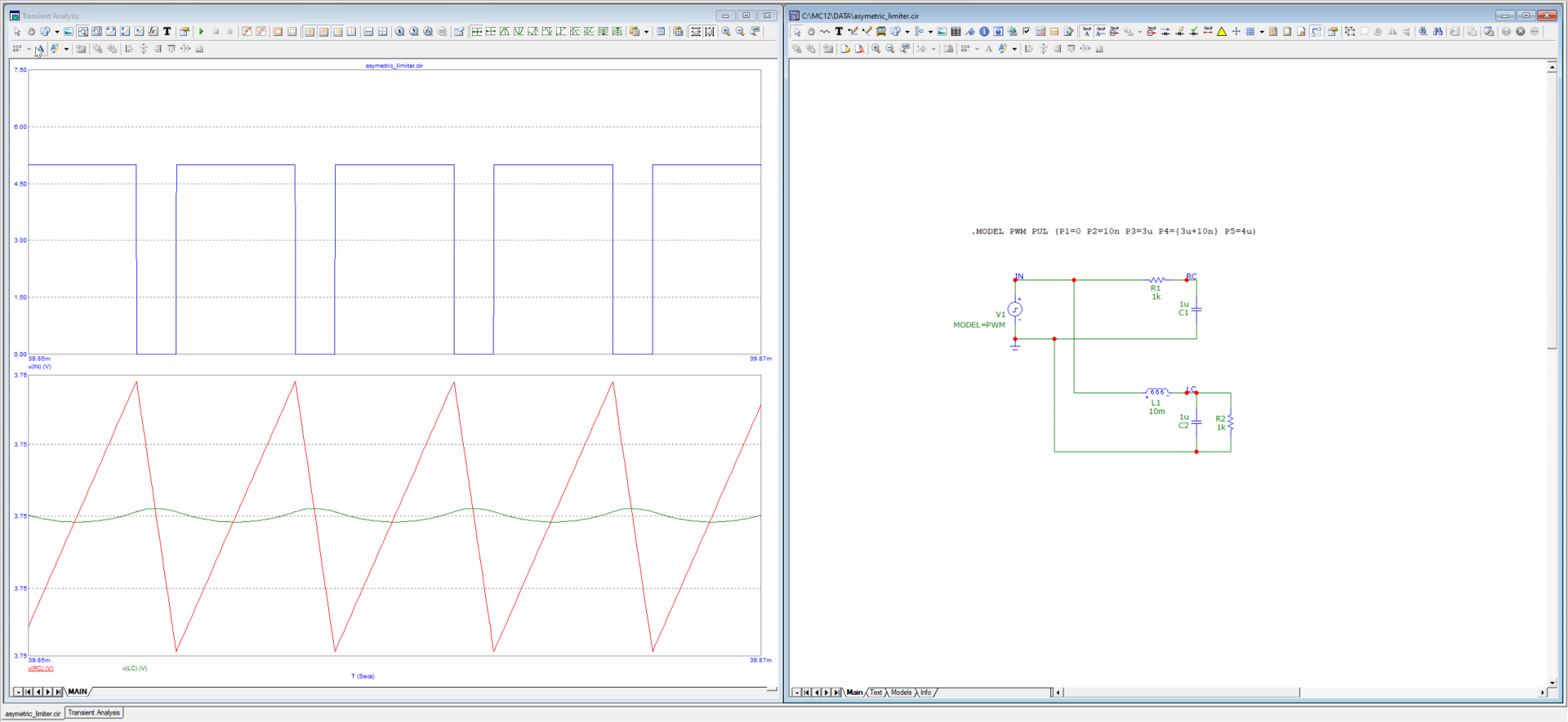
Task: Toggle the checkmark icon in schematic toolbar
Action: pyautogui.click(x=1027, y=32)
